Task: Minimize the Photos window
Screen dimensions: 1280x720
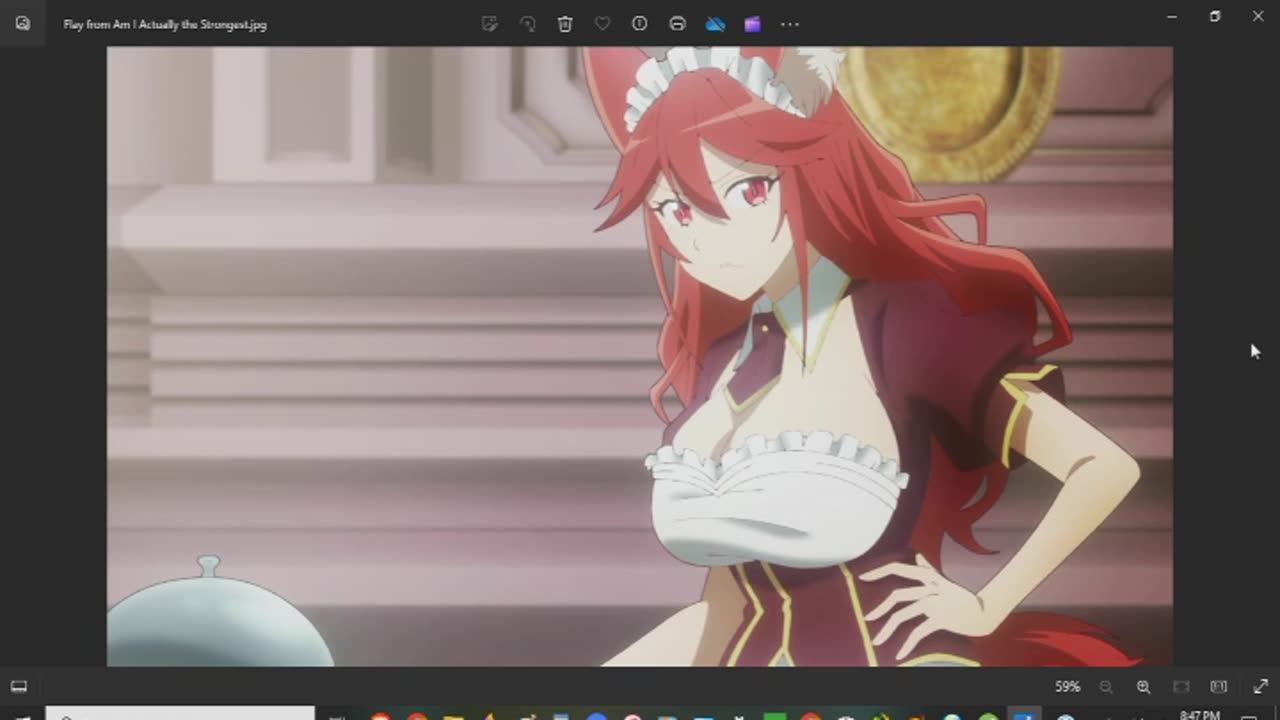Action: pyautogui.click(x=1172, y=16)
